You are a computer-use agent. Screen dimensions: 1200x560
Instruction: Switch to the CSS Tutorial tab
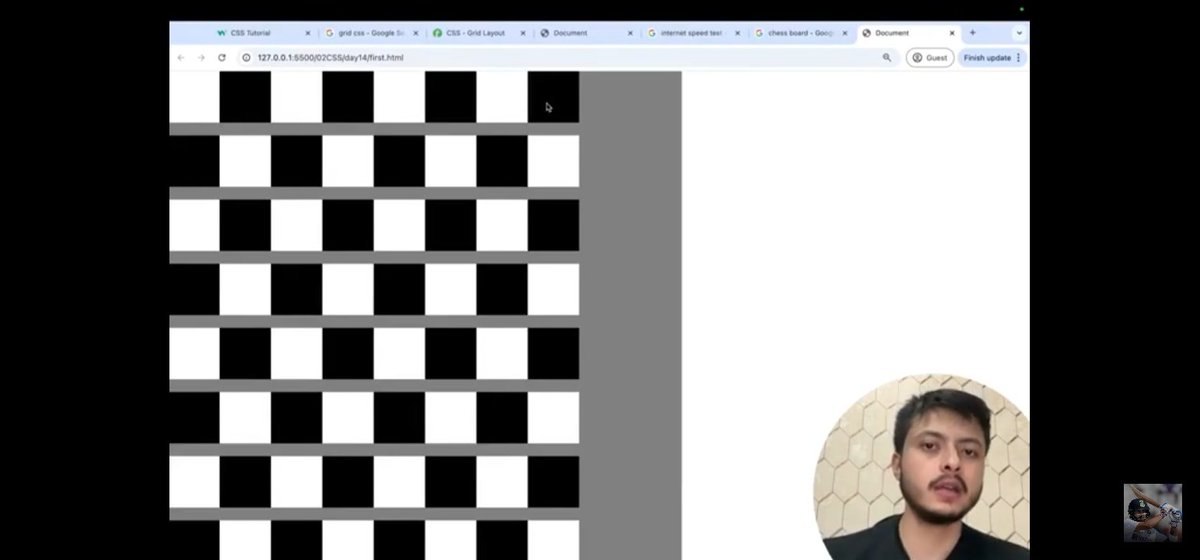[x=264, y=33]
